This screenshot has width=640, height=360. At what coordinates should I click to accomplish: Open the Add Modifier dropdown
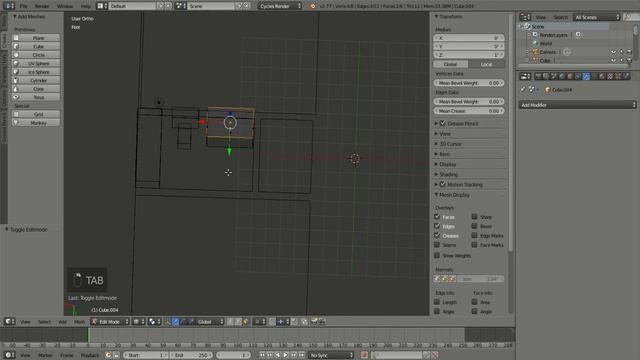(577, 105)
